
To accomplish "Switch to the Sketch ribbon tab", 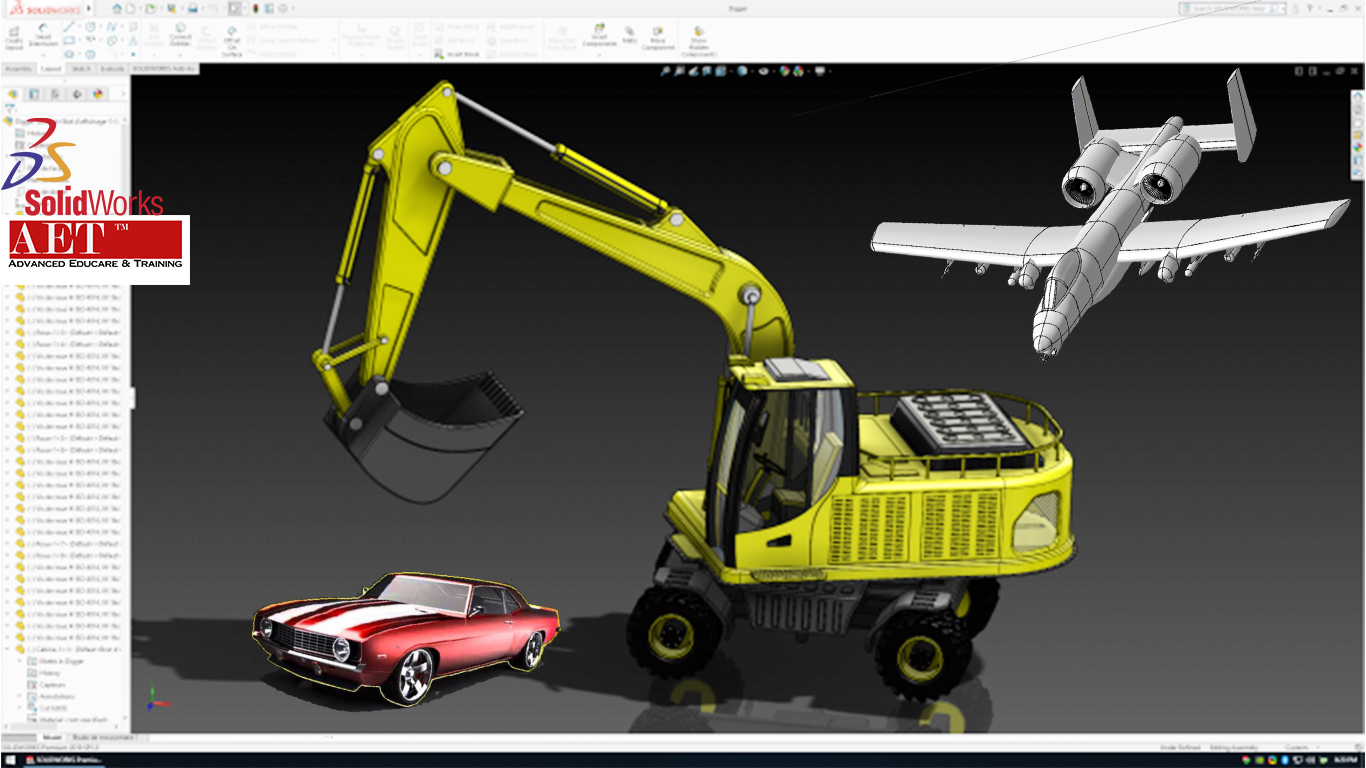I will point(80,69).
